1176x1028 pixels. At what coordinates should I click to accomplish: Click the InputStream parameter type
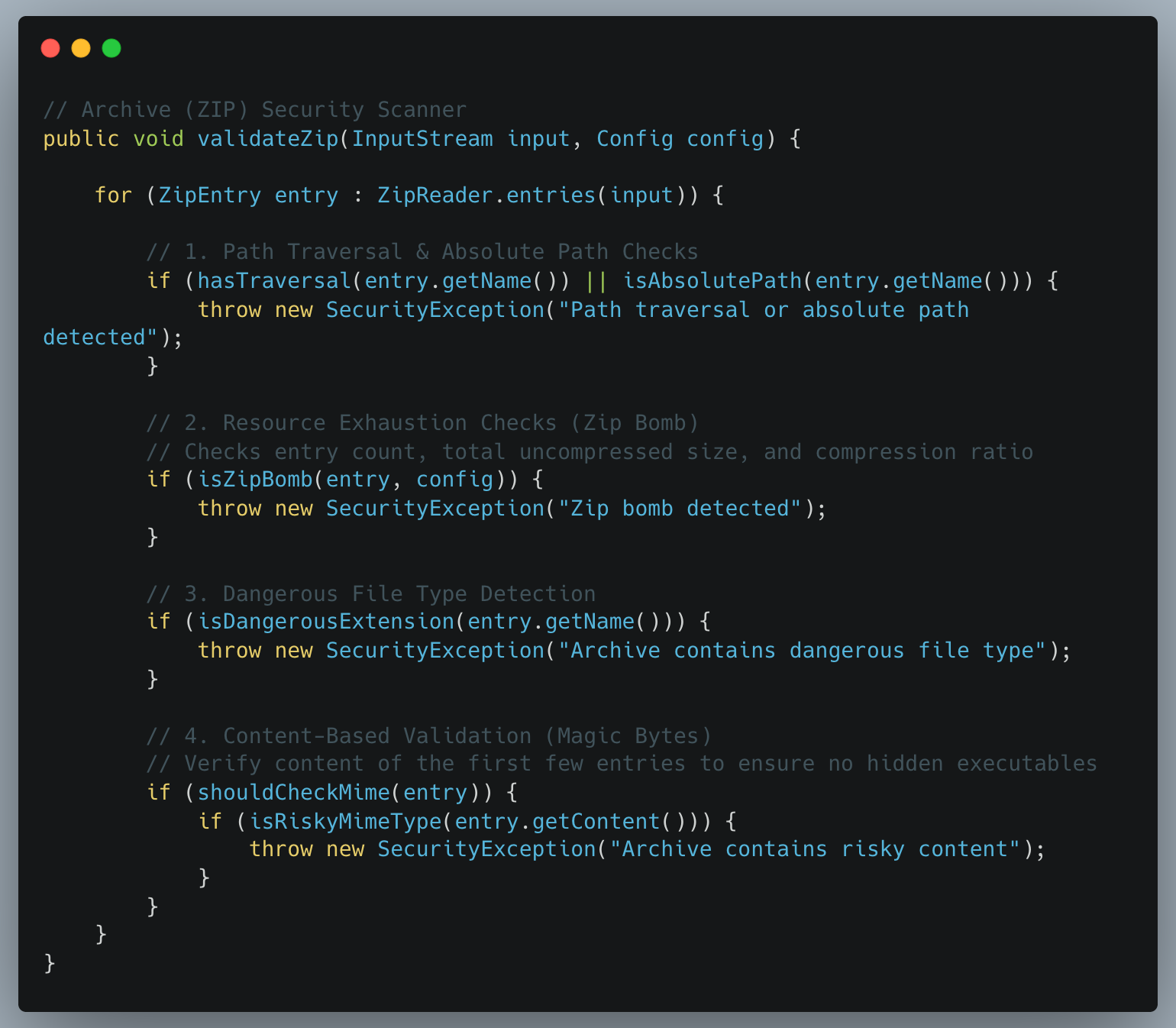click(x=422, y=139)
